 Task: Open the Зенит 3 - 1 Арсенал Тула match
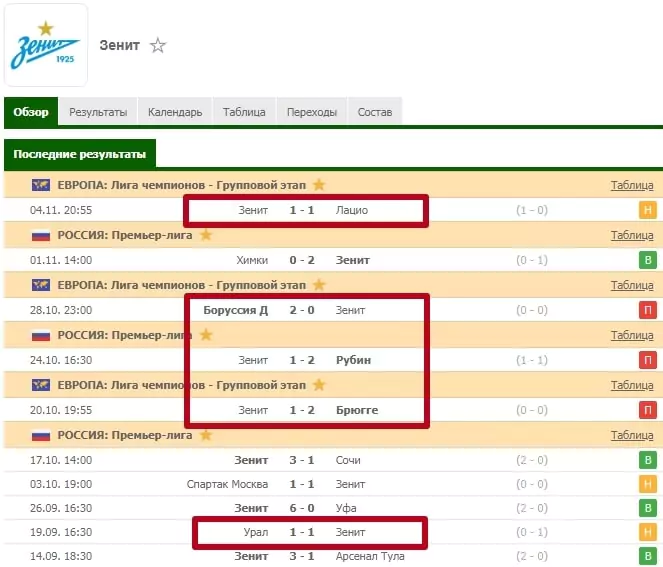click(x=334, y=556)
